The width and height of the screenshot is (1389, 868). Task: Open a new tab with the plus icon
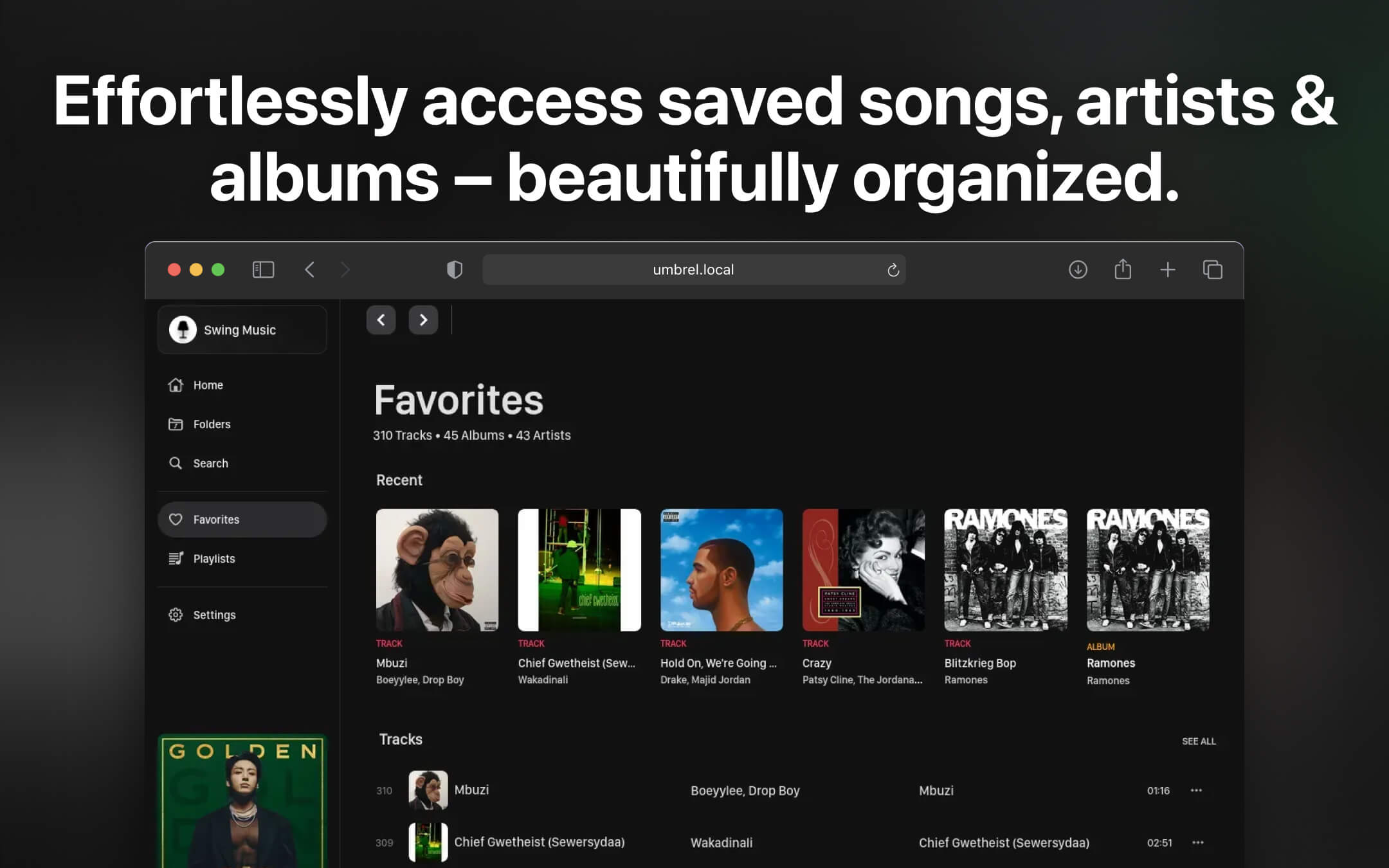coord(1168,269)
